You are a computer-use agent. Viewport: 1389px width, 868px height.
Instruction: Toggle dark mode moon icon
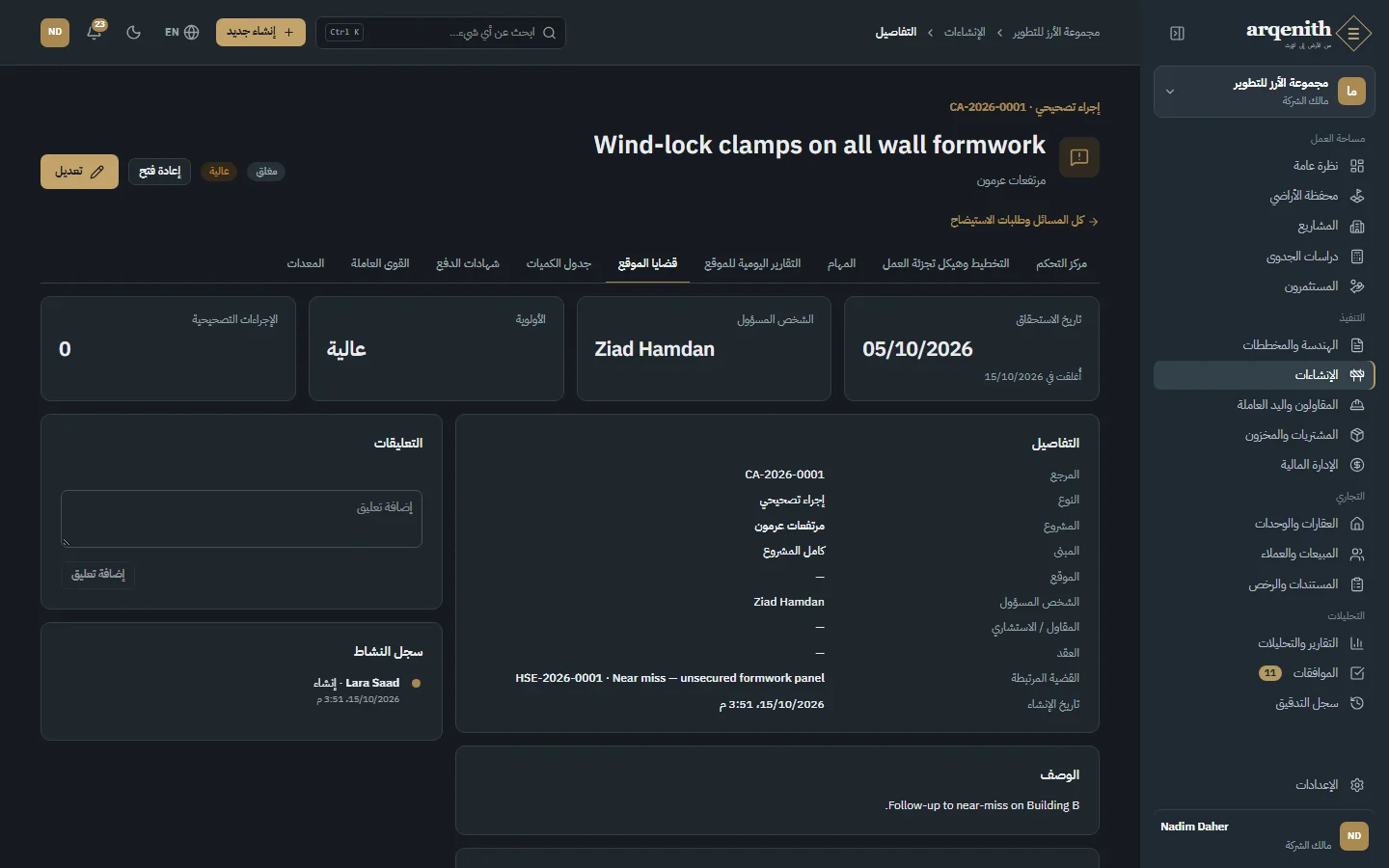(x=134, y=32)
